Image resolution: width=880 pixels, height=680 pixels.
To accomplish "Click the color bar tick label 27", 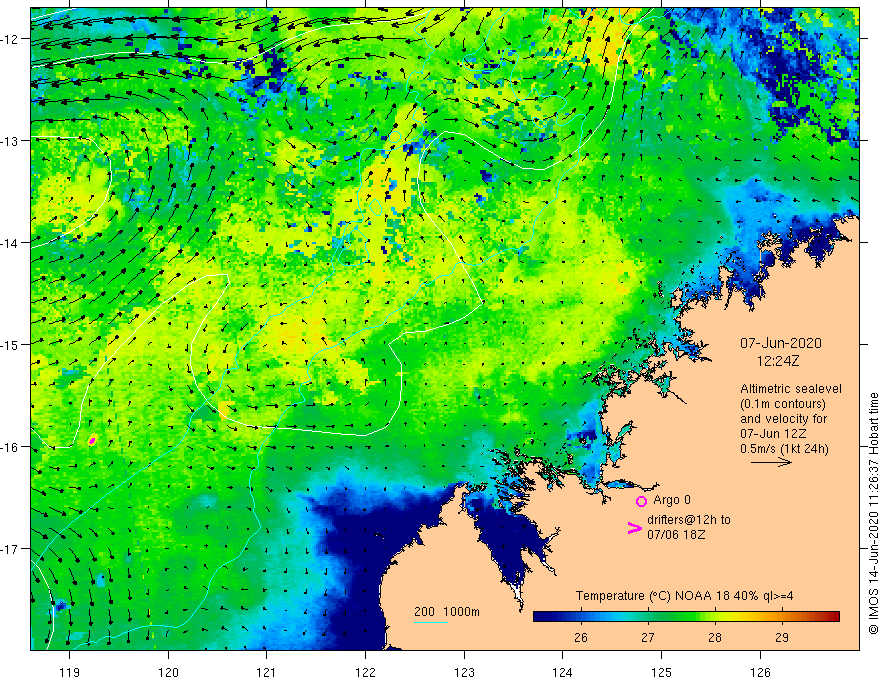I will click(648, 638).
